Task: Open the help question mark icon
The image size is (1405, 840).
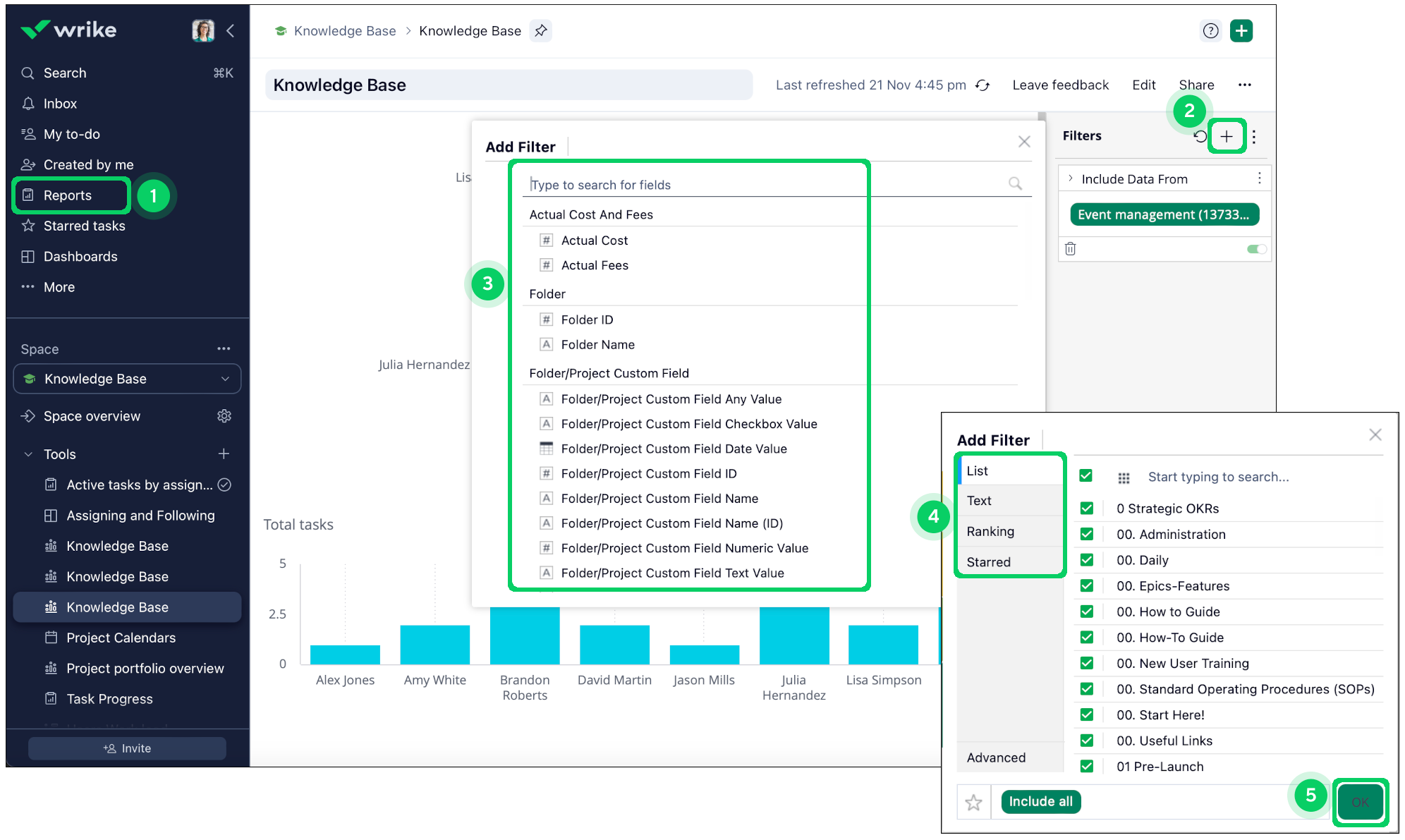Action: pyautogui.click(x=1210, y=31)
